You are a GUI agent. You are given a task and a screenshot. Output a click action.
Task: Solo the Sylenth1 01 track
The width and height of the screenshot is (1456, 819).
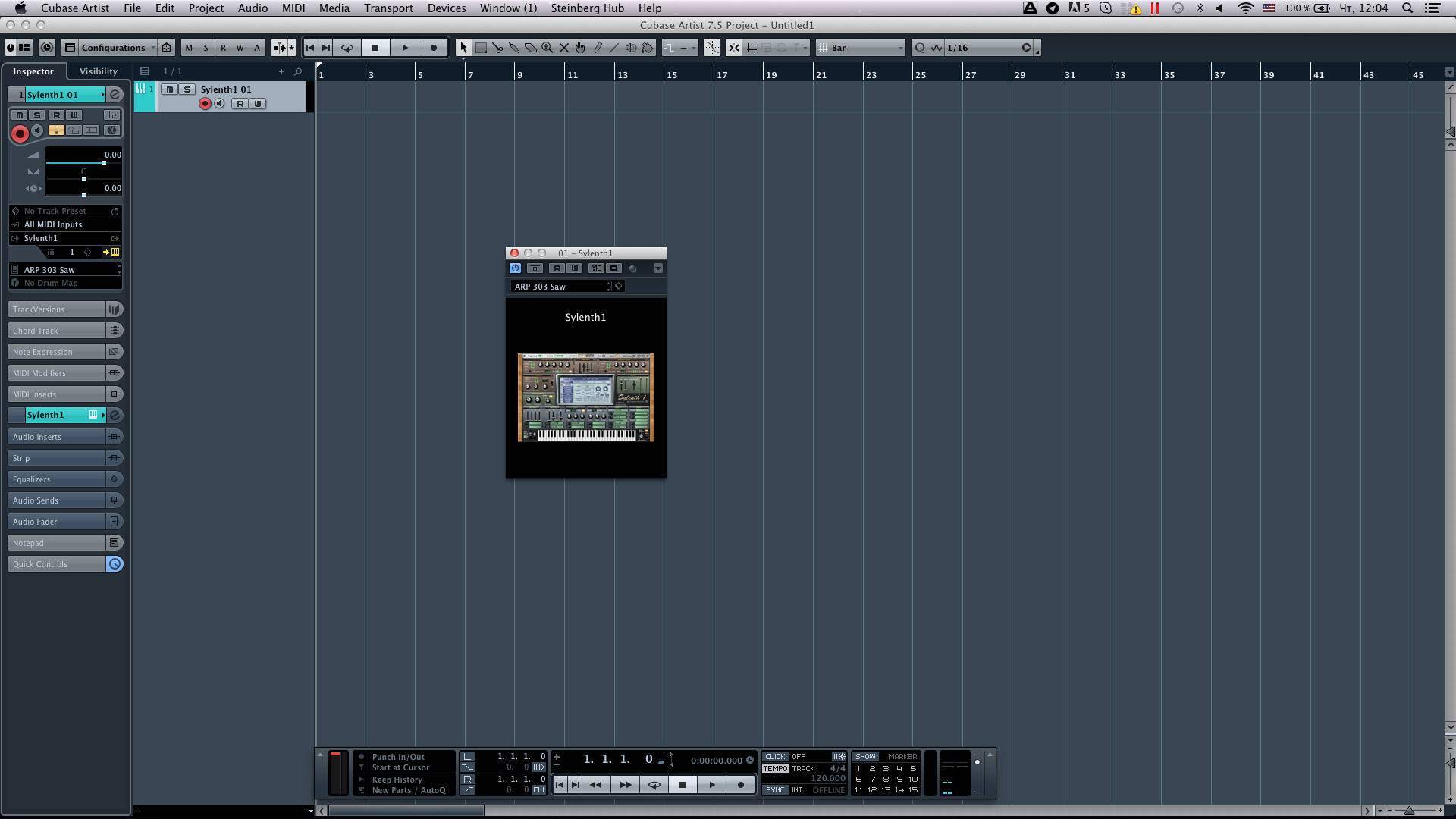tap(187, 89)
